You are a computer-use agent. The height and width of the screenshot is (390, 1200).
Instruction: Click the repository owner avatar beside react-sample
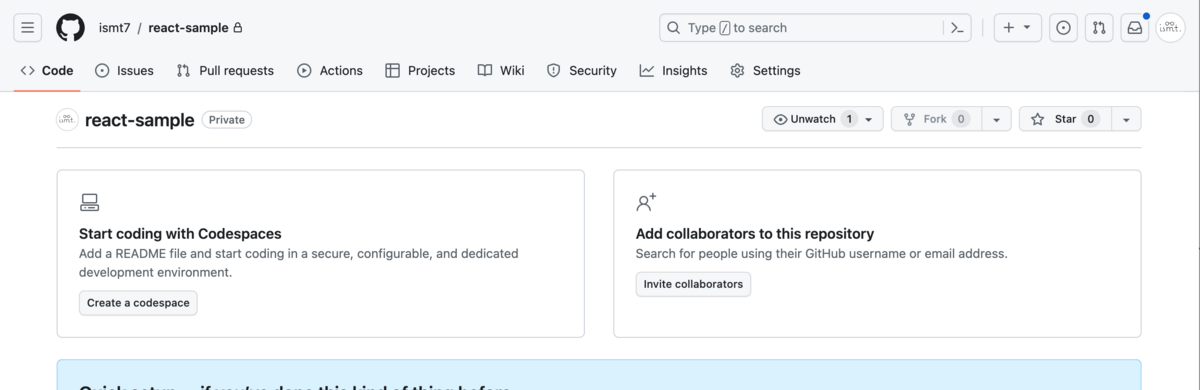pos(67,119)
